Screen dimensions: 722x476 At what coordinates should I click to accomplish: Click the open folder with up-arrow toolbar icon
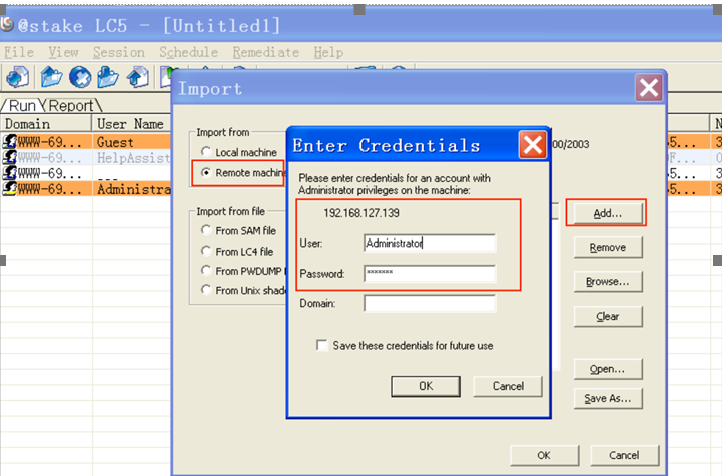51,76
